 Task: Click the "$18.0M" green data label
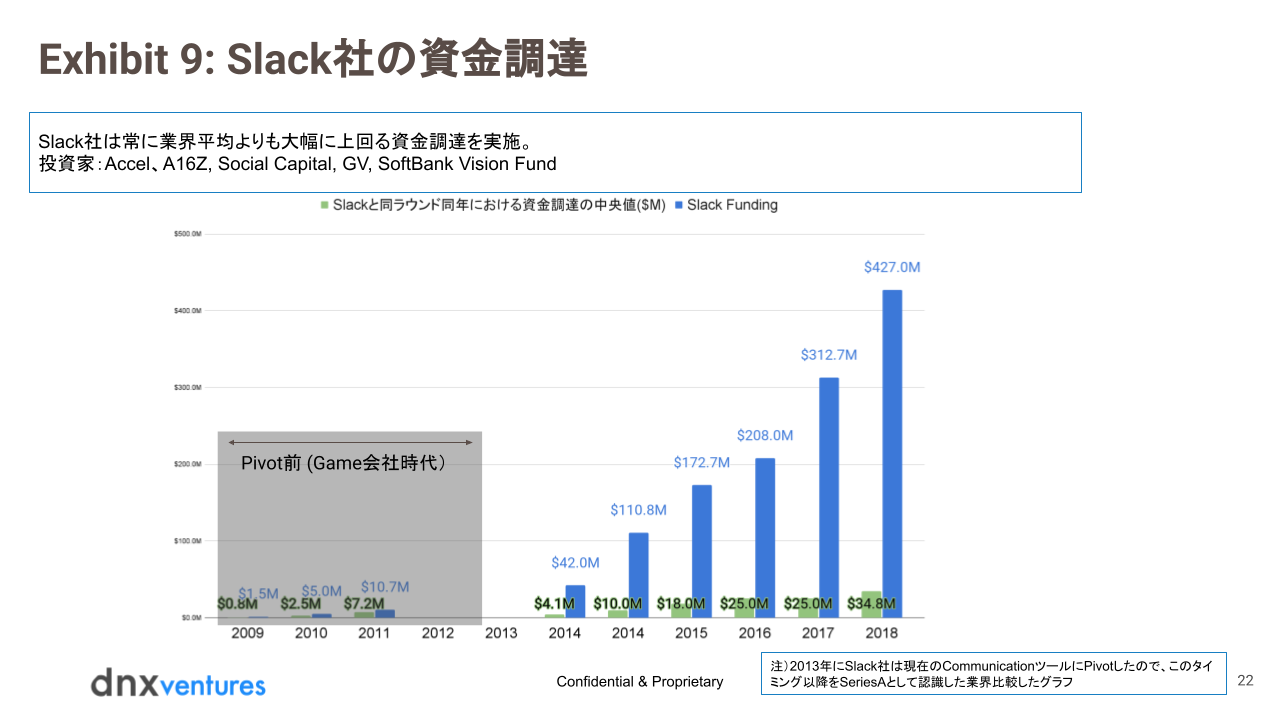681,604
